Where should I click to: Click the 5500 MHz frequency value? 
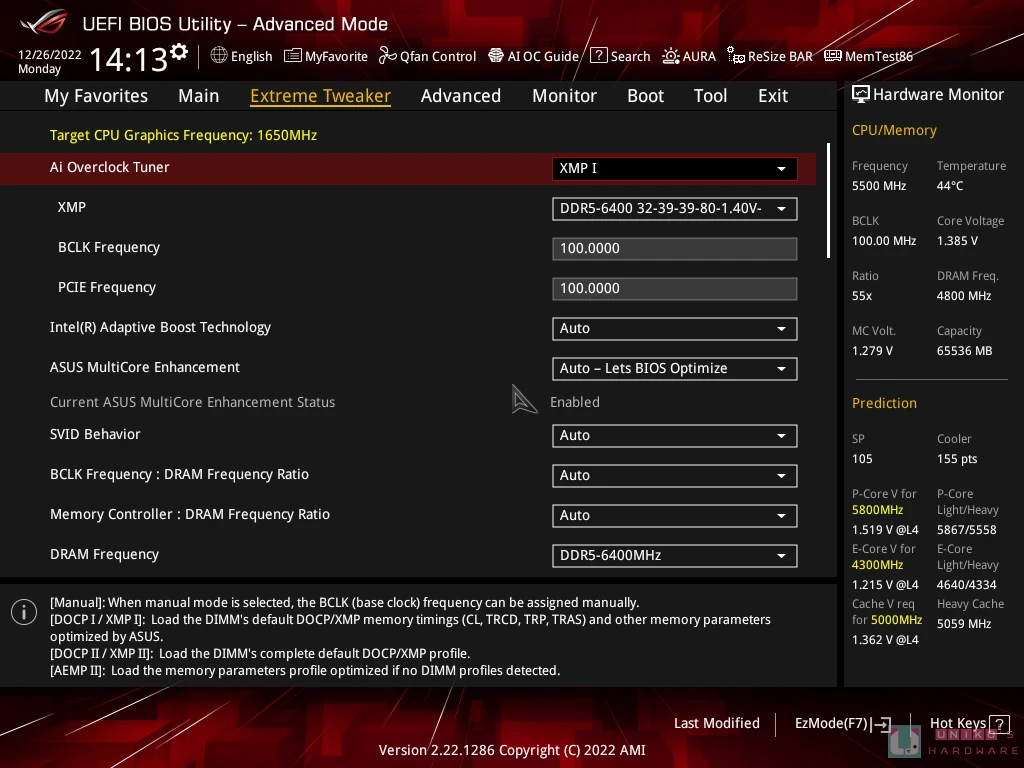pyautogui.click(x=879, y=186)
